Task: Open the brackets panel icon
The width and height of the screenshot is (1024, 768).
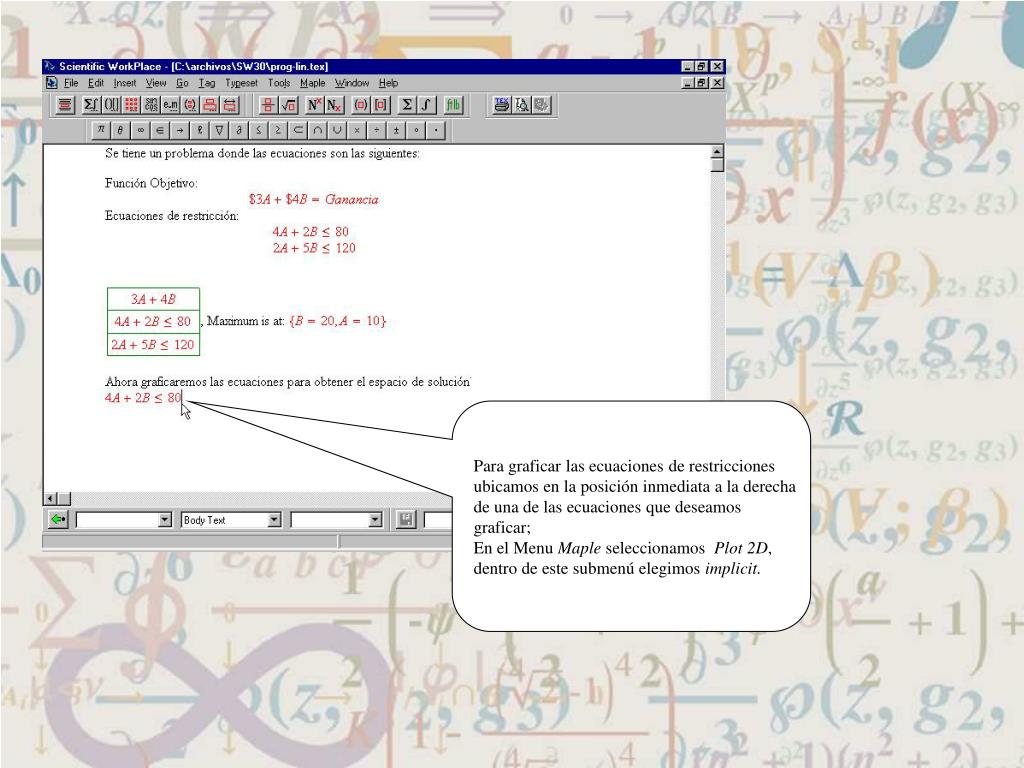Action: coord(111,104)
